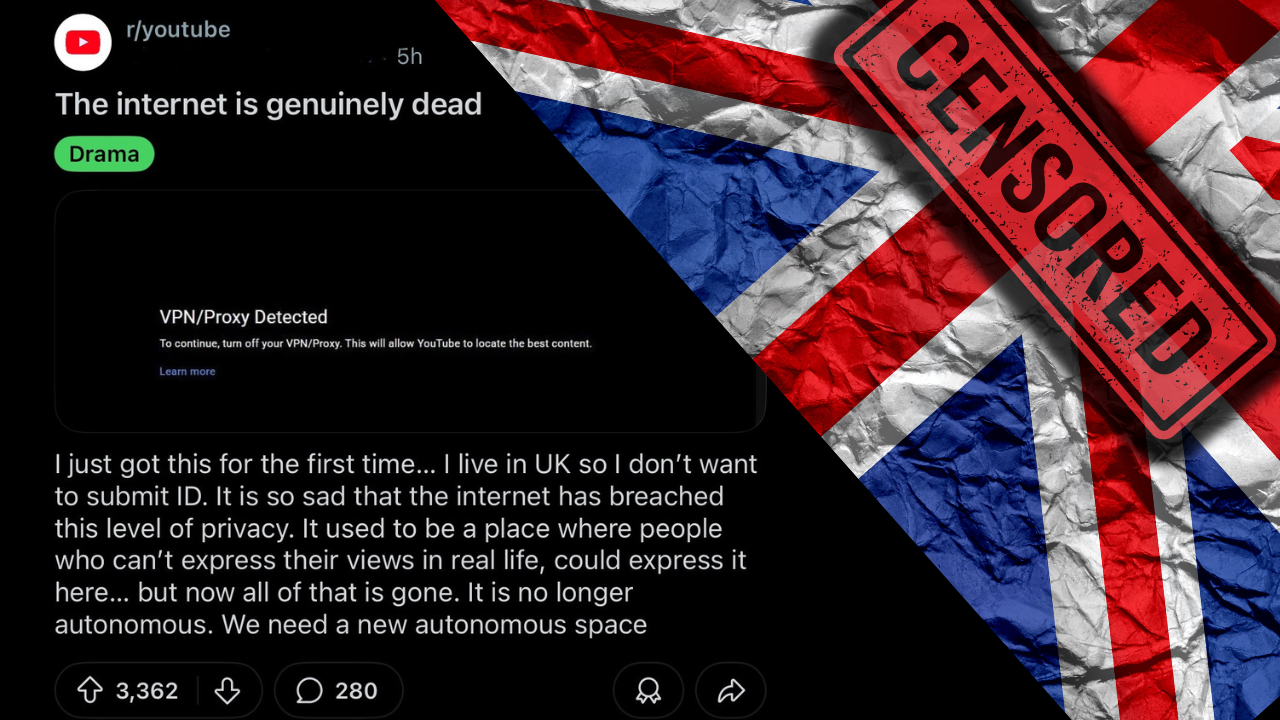Give an award using the ribbon icon

click(x=648, y=691)
